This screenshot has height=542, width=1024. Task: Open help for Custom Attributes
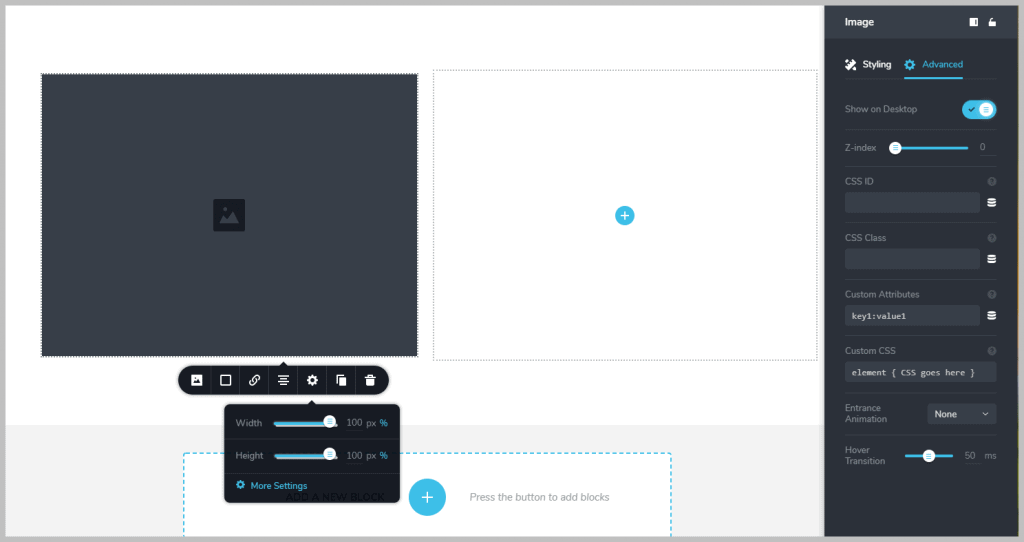992,295
